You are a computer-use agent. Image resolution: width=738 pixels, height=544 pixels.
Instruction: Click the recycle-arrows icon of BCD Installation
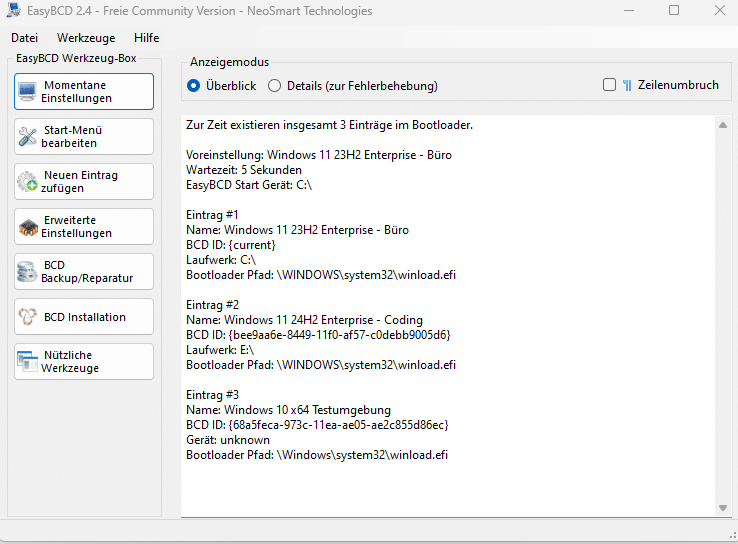point(27,317)
